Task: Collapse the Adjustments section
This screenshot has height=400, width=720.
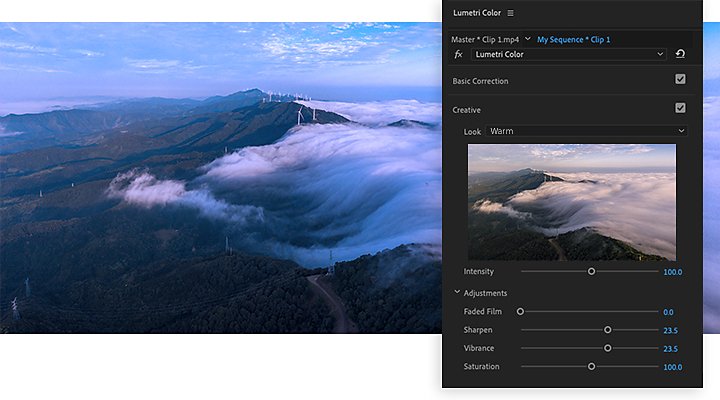Action: [457, 292]
